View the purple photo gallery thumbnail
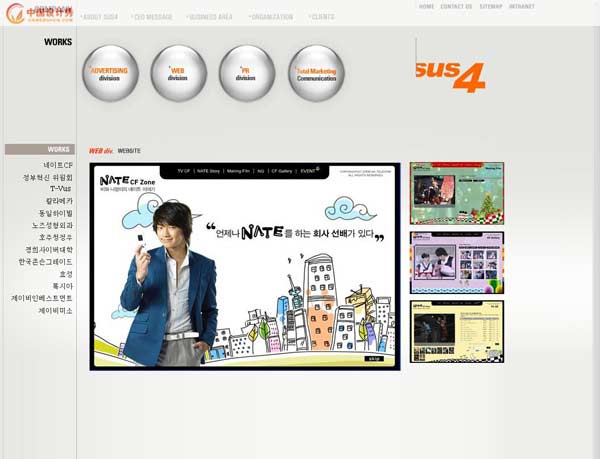This screenshot has height=459, width=600. [x=457, y=263]
